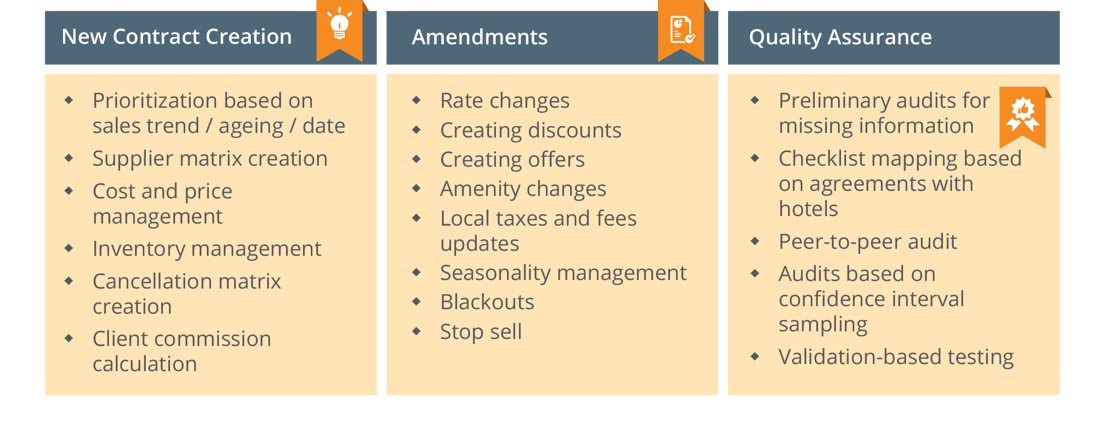
Task: Click Client commission calculation text
Action: tap(181, 351)
